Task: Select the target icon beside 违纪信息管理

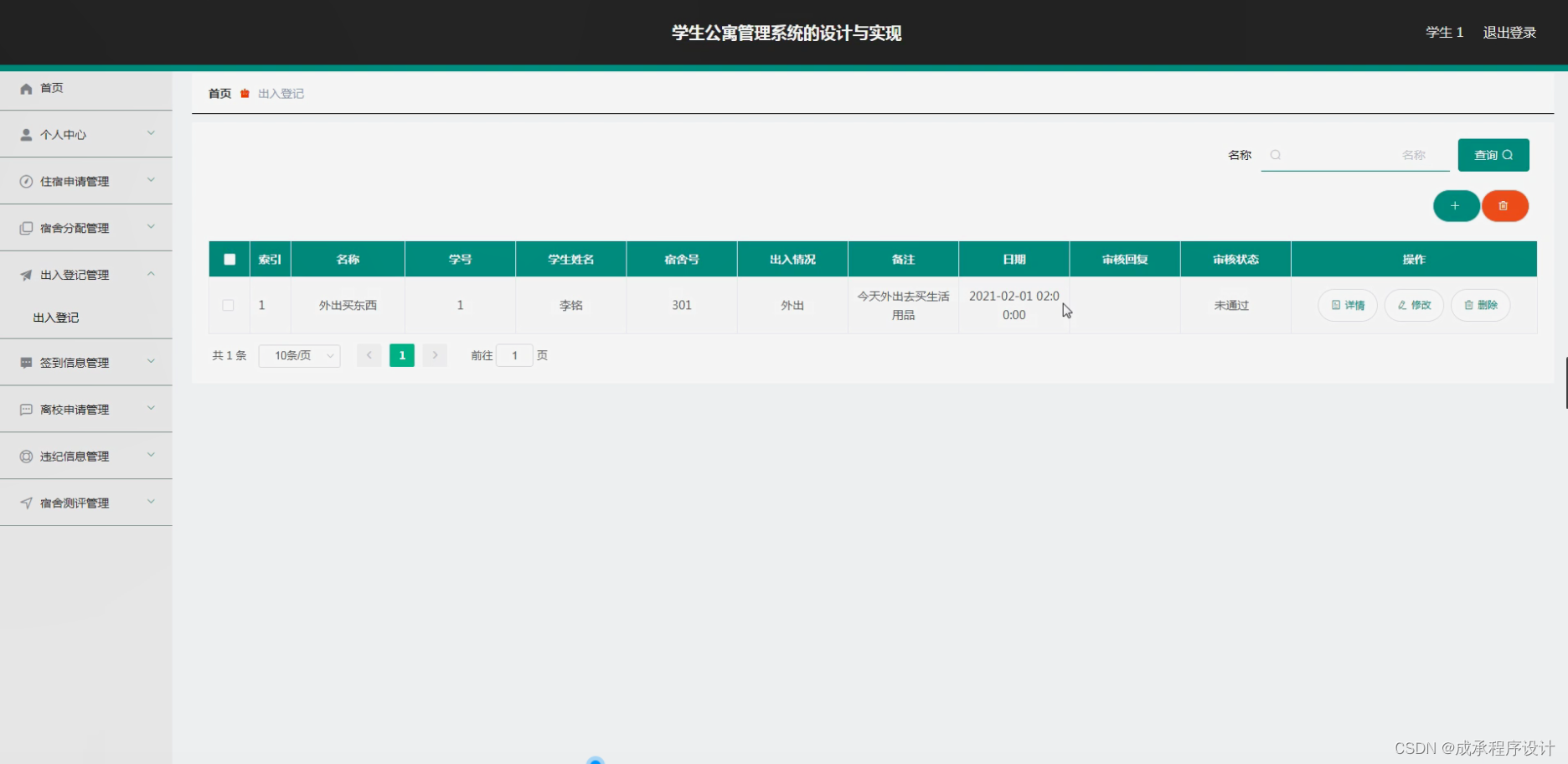Action: pos(25,456)
